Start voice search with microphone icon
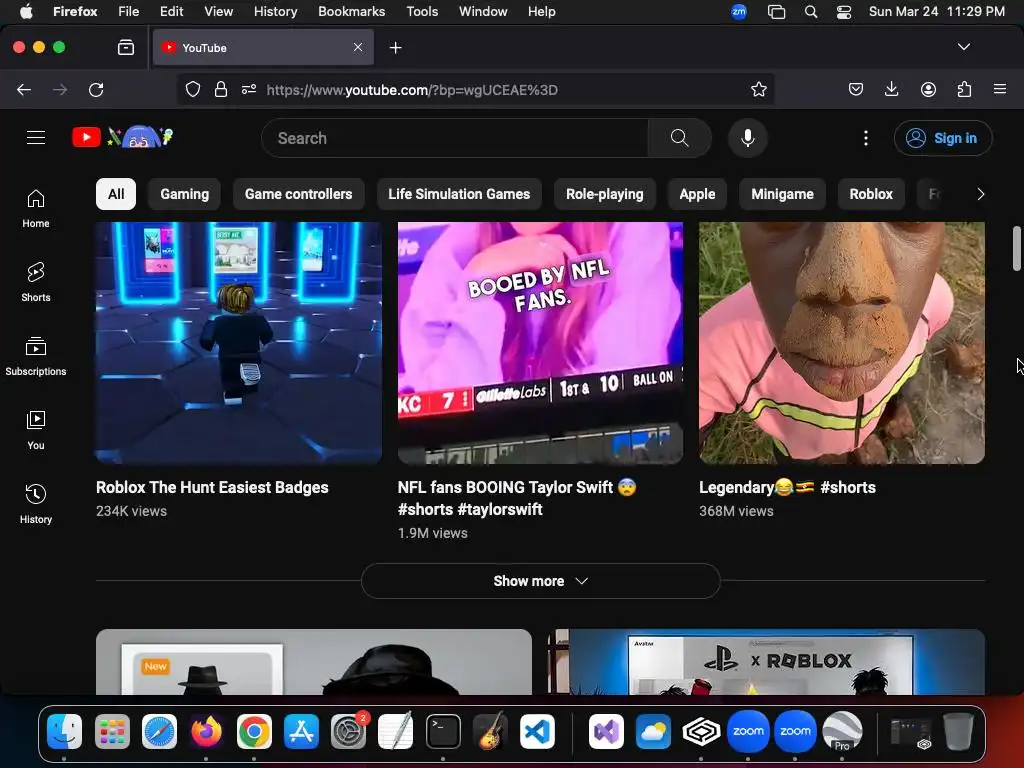Screen dimensions: 1024x768 tap(748, 138)
